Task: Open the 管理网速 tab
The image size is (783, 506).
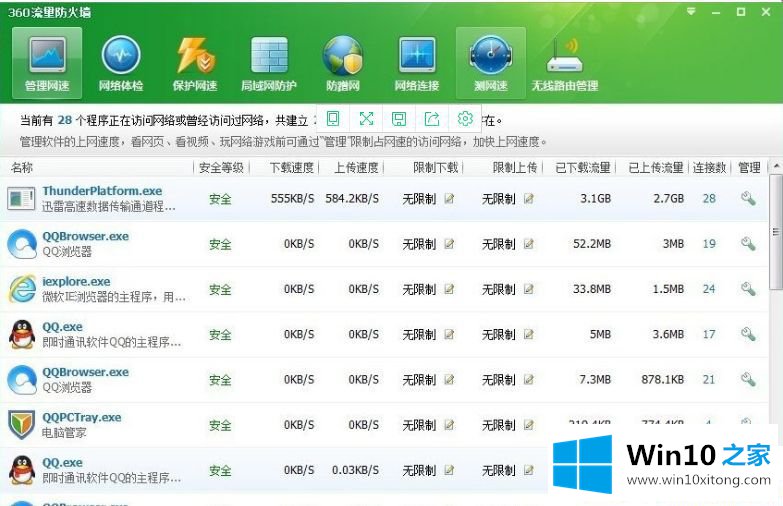Action: (x=47, y=63)
